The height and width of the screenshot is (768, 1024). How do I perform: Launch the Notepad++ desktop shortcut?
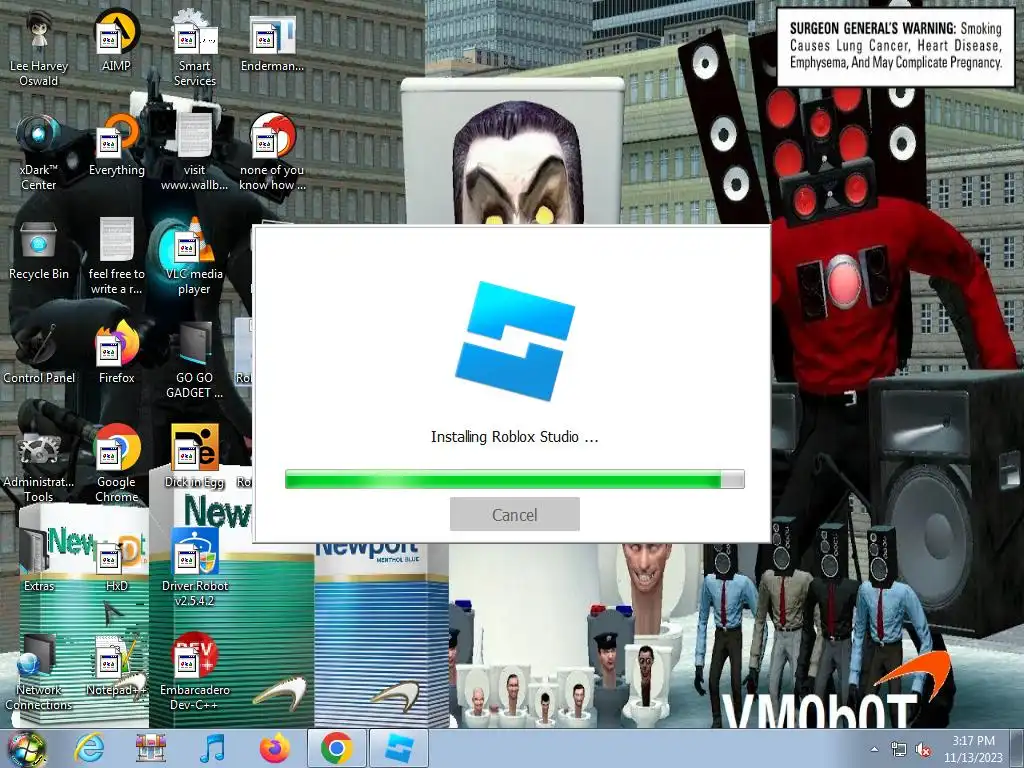(x=116, y=664)
